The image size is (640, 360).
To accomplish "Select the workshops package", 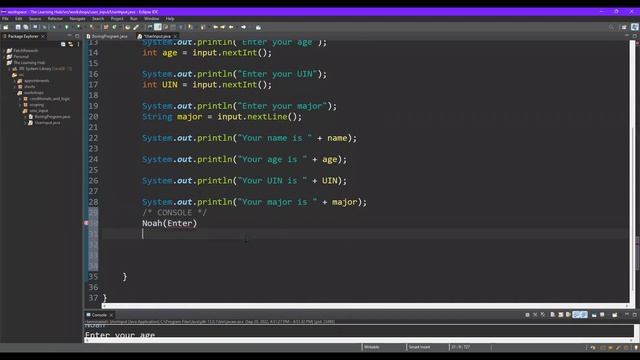I will [33, 93].
